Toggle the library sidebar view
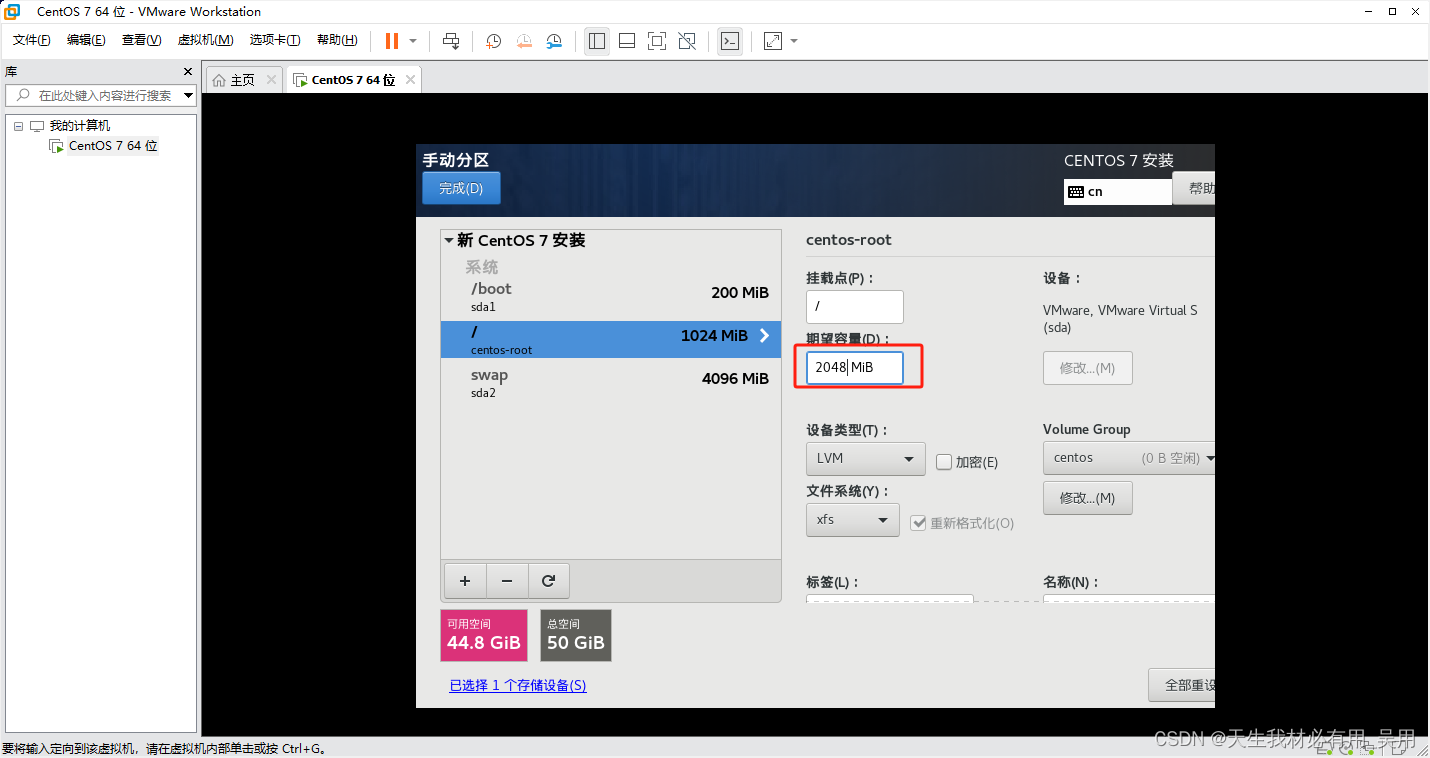The height and width of the screenshot is (758, 1430). (x=597, y=41)
